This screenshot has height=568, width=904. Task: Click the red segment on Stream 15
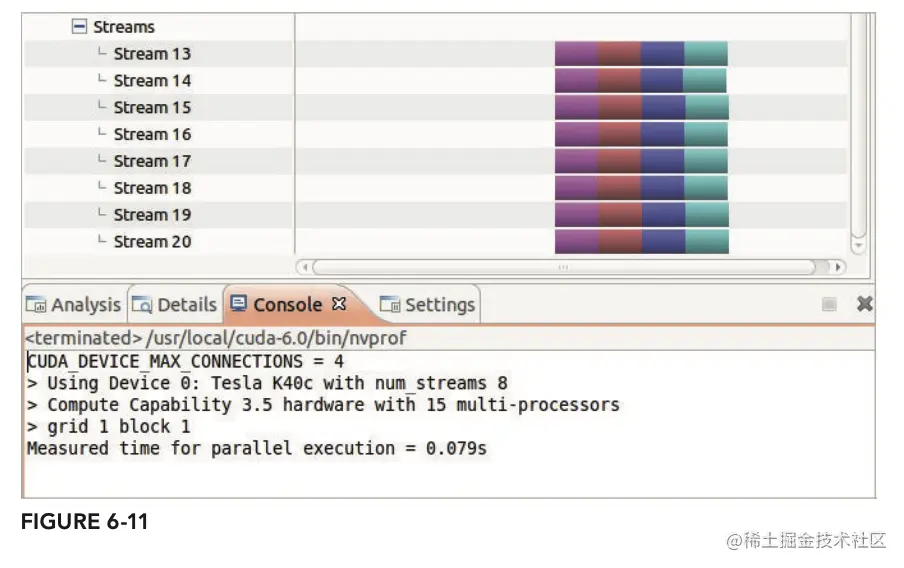(x=620, y=108)
